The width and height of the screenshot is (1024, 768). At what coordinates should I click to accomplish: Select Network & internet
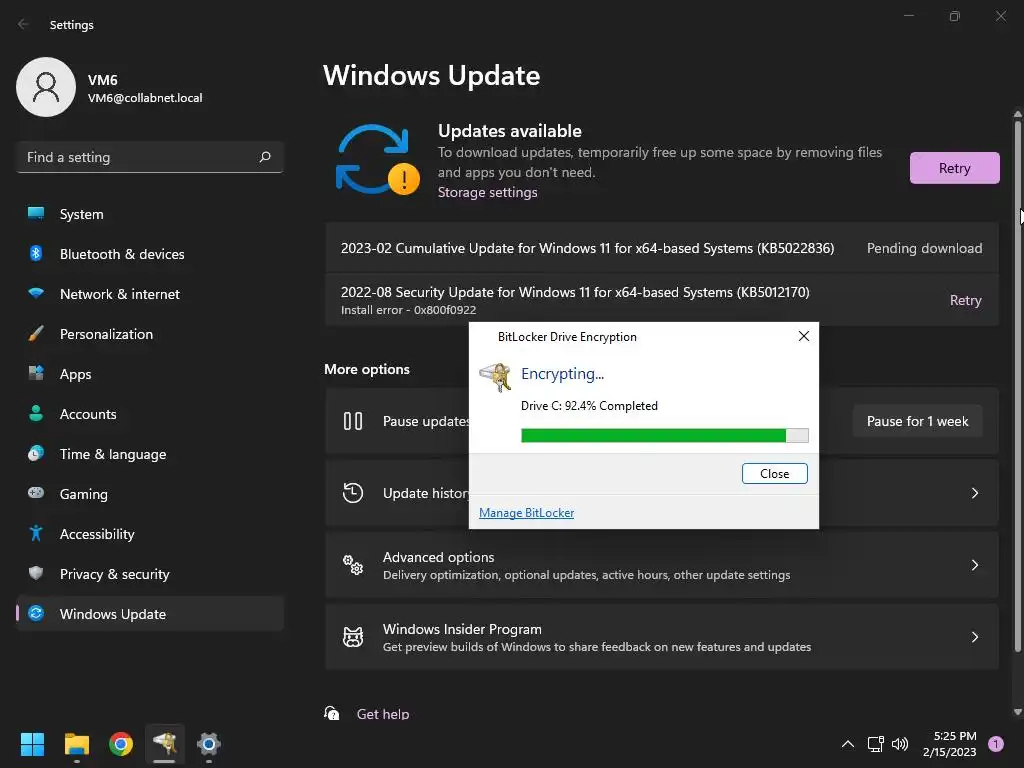[x=150, y=294]
